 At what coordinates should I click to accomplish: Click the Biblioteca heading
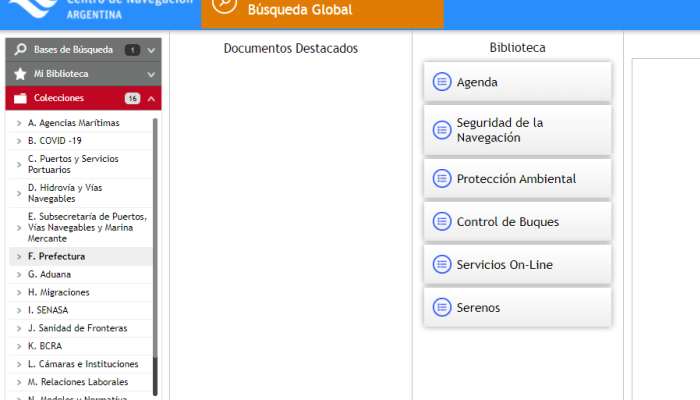pyautogui.click(x=517, y=47)
